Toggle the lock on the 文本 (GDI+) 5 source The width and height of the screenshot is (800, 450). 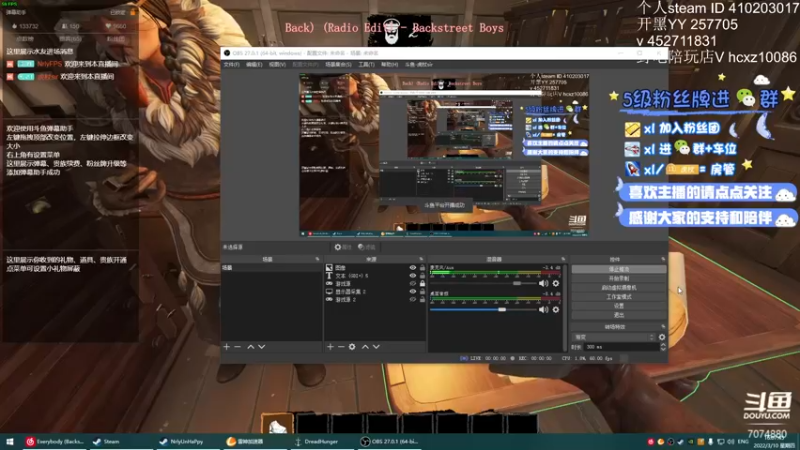[x=422, y=276]
